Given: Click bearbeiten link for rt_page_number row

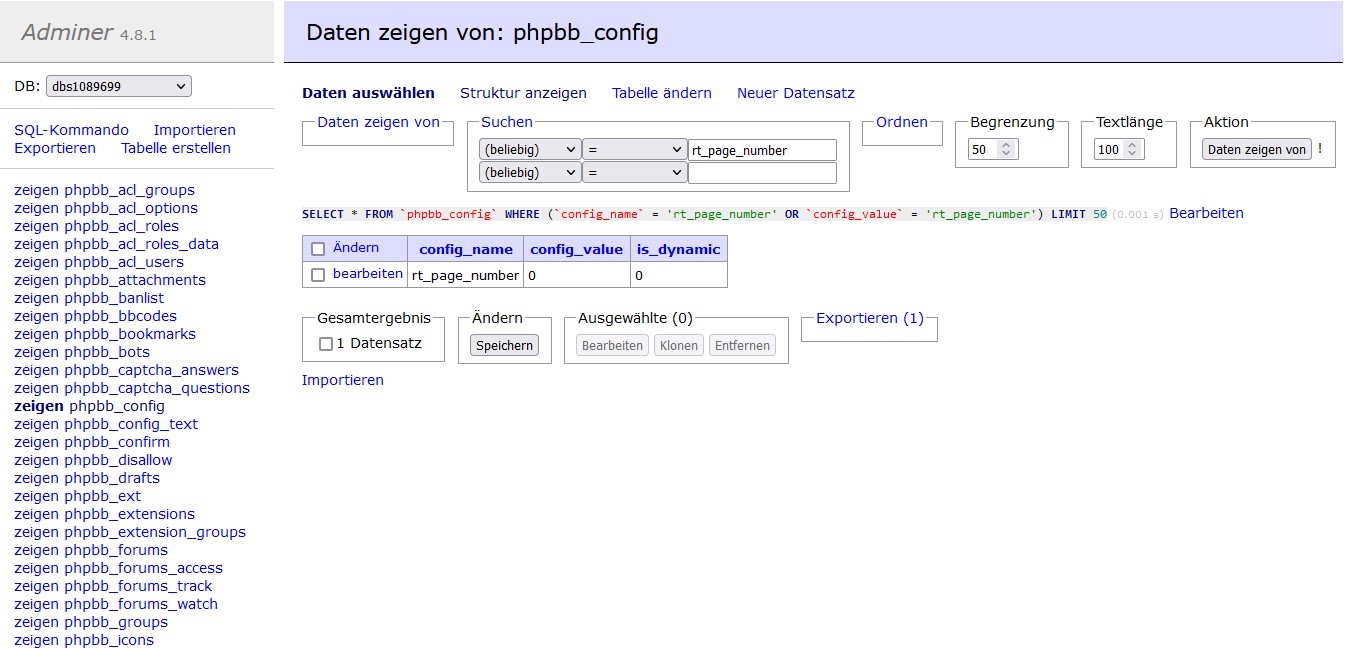Looking at the screenshot, I should [x=367, y=274].
